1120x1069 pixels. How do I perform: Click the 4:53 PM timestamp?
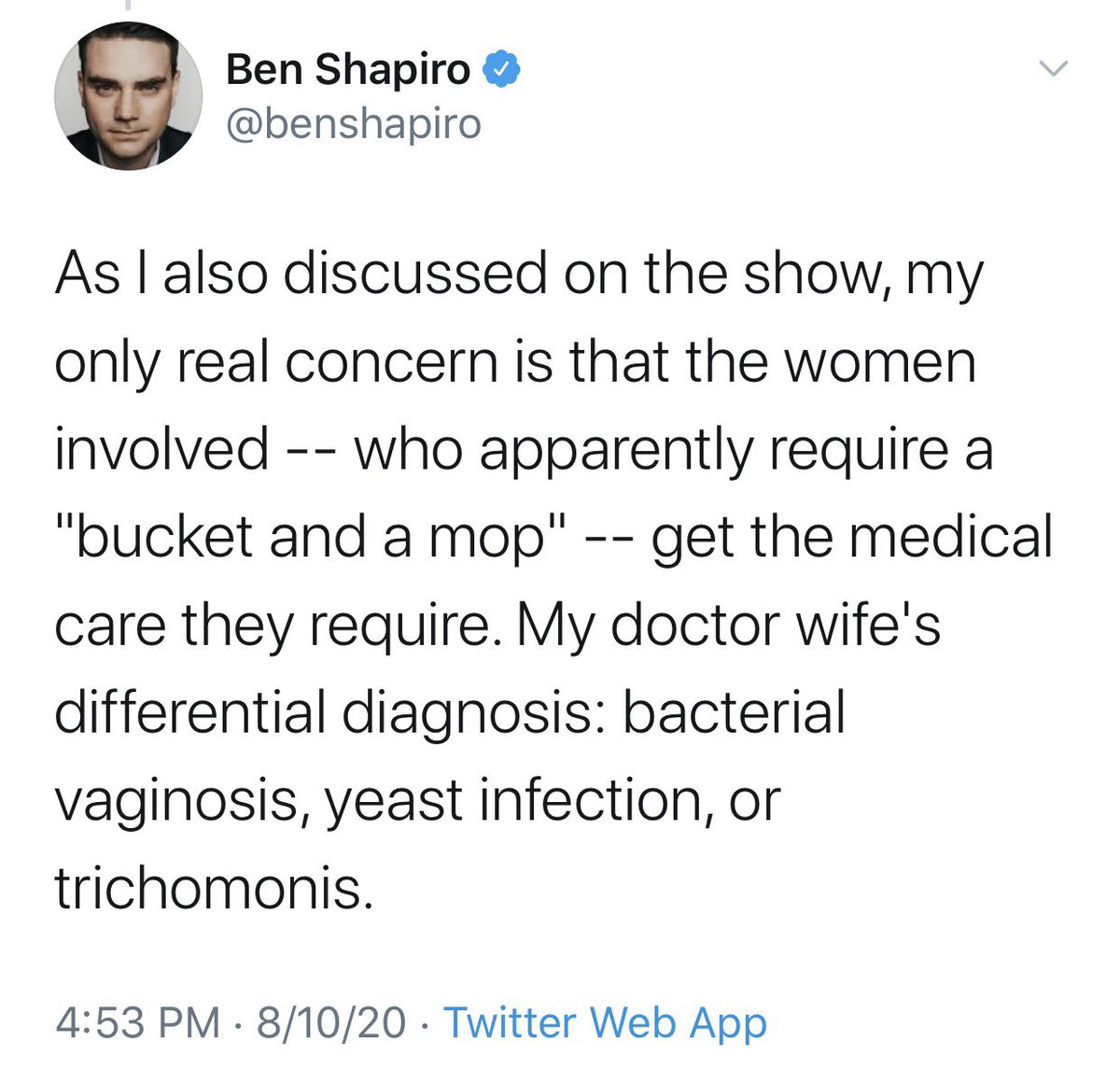(x=138, y=1021)
